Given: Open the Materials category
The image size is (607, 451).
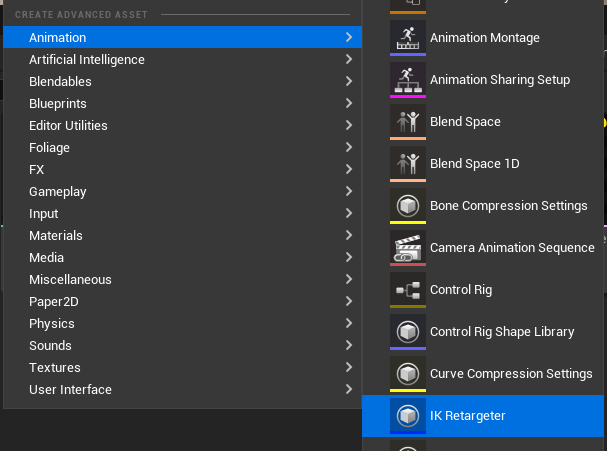Looking at the screenshot, I should click(x=182, y=235).
